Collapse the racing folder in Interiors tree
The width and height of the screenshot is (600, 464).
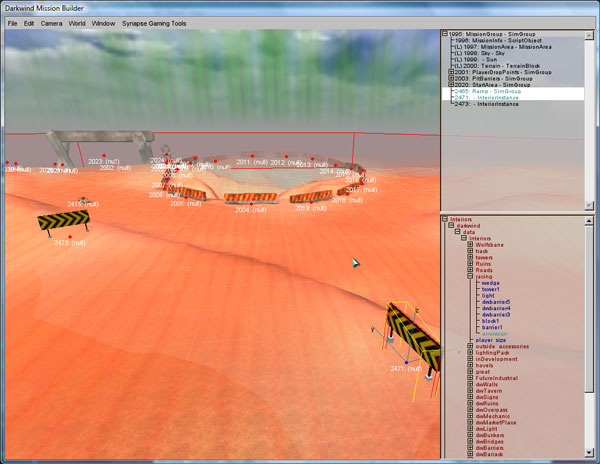(x=470, y=277)
